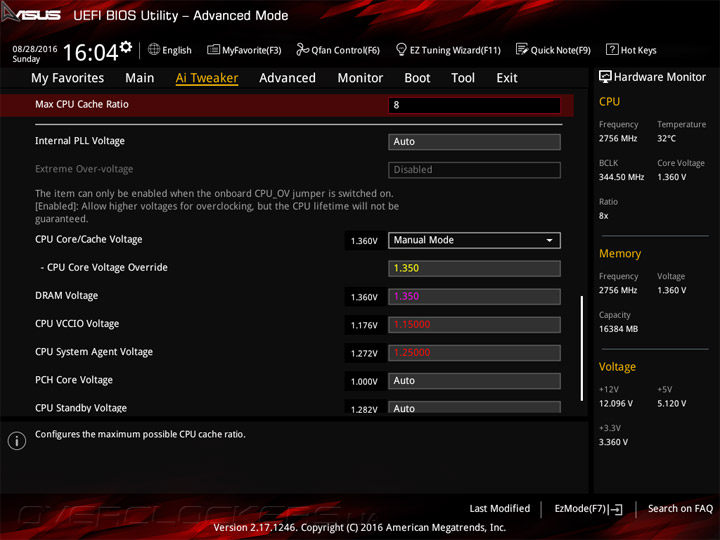The width and height of the screenshot is (720, 540).
Task: Open the Advanced tab
Action: click(287, 78)
